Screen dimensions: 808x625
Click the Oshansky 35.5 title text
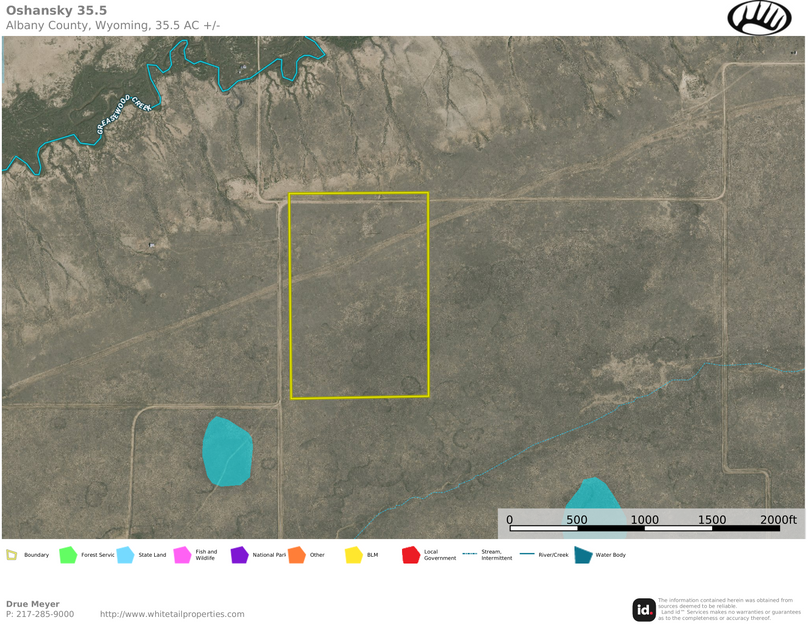56,10
